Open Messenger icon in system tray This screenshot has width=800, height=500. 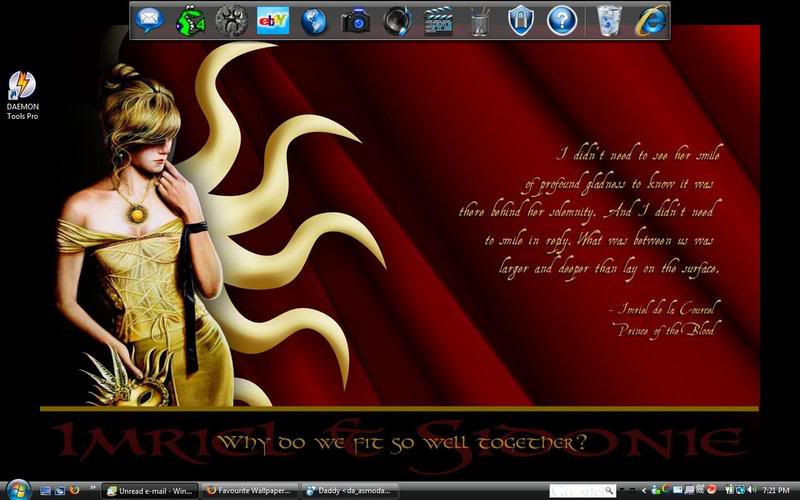(x=656, y=490)
